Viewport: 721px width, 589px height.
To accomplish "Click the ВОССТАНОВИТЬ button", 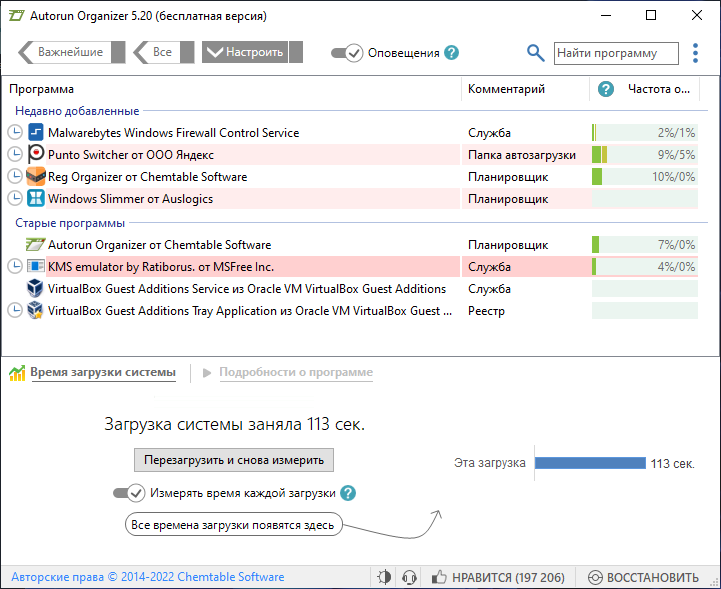I will (x=643, y=577).
